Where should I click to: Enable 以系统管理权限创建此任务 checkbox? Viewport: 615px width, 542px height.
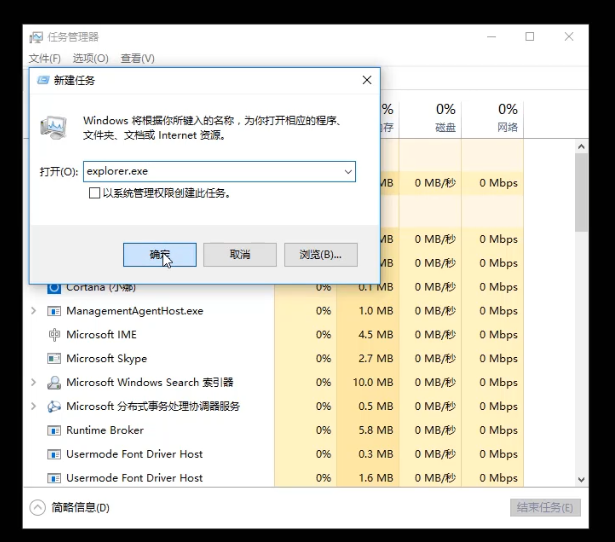point(94,193)
